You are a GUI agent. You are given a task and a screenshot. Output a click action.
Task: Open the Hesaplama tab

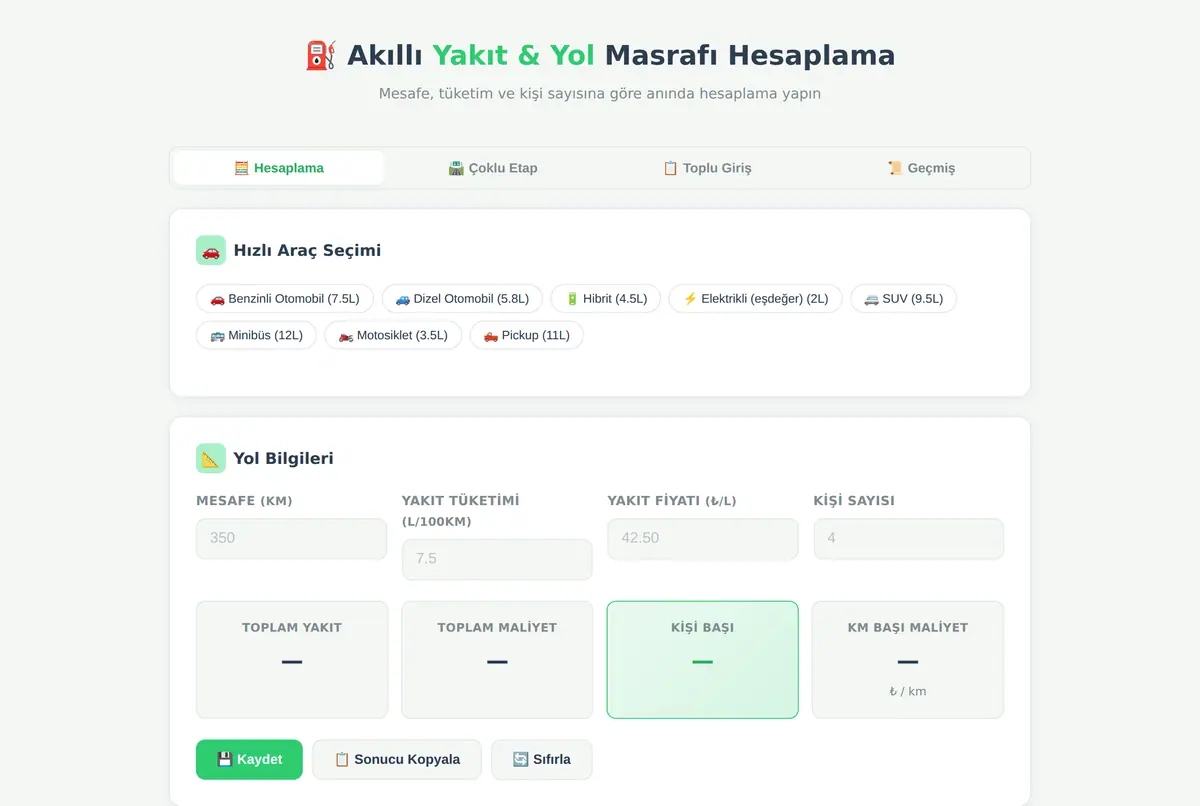tap(279, 168)
